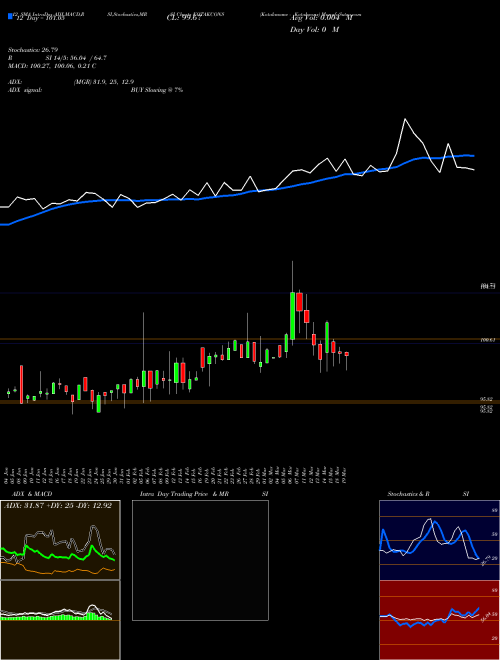Click the last red candlestick on the right

(347, 354)
